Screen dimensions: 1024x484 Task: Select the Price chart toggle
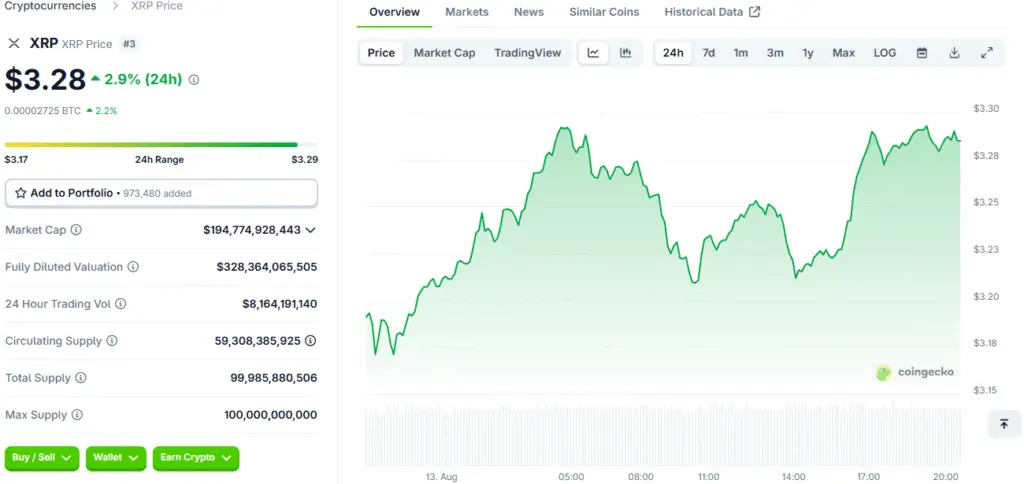pos(381,53)
